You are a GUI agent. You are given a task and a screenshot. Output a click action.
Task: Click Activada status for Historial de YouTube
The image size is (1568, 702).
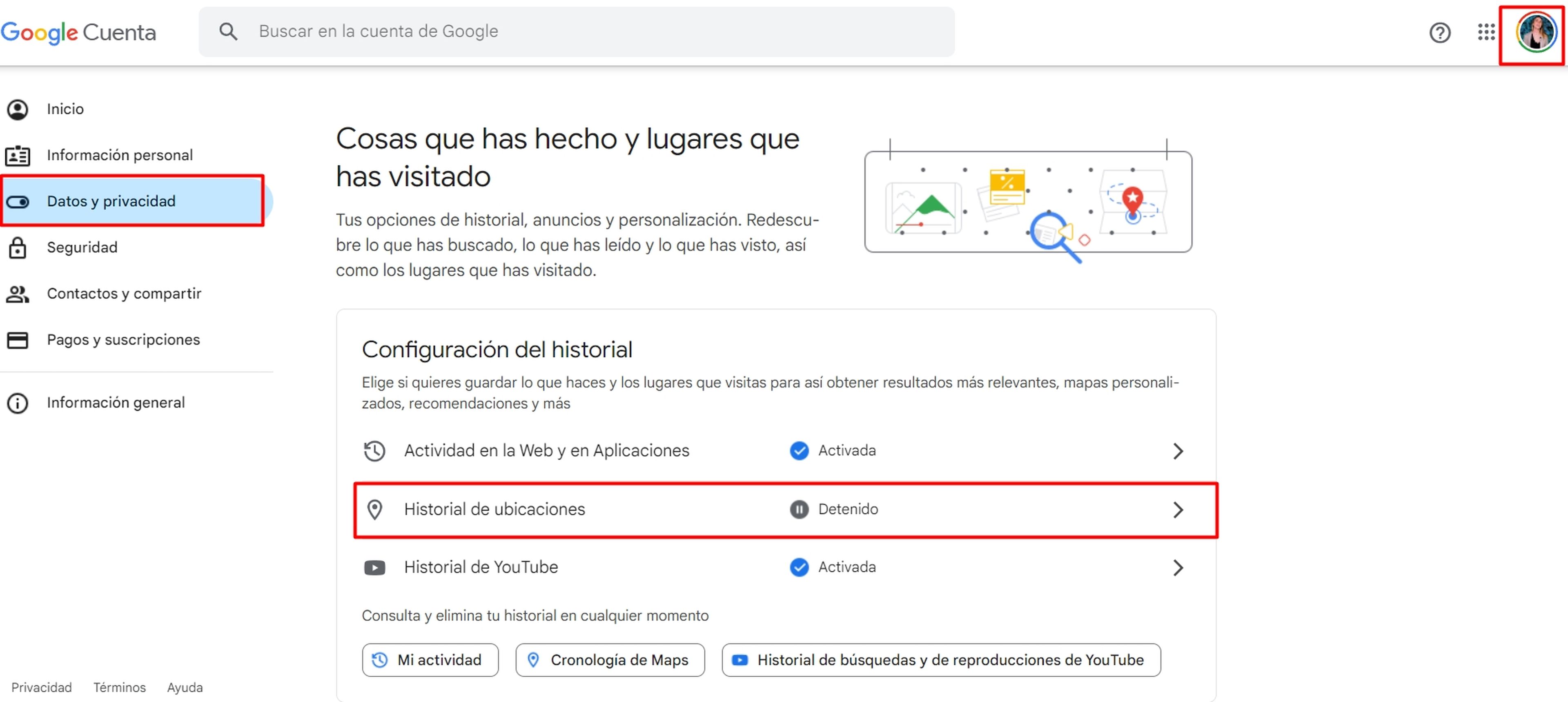(x=847, y=568)
